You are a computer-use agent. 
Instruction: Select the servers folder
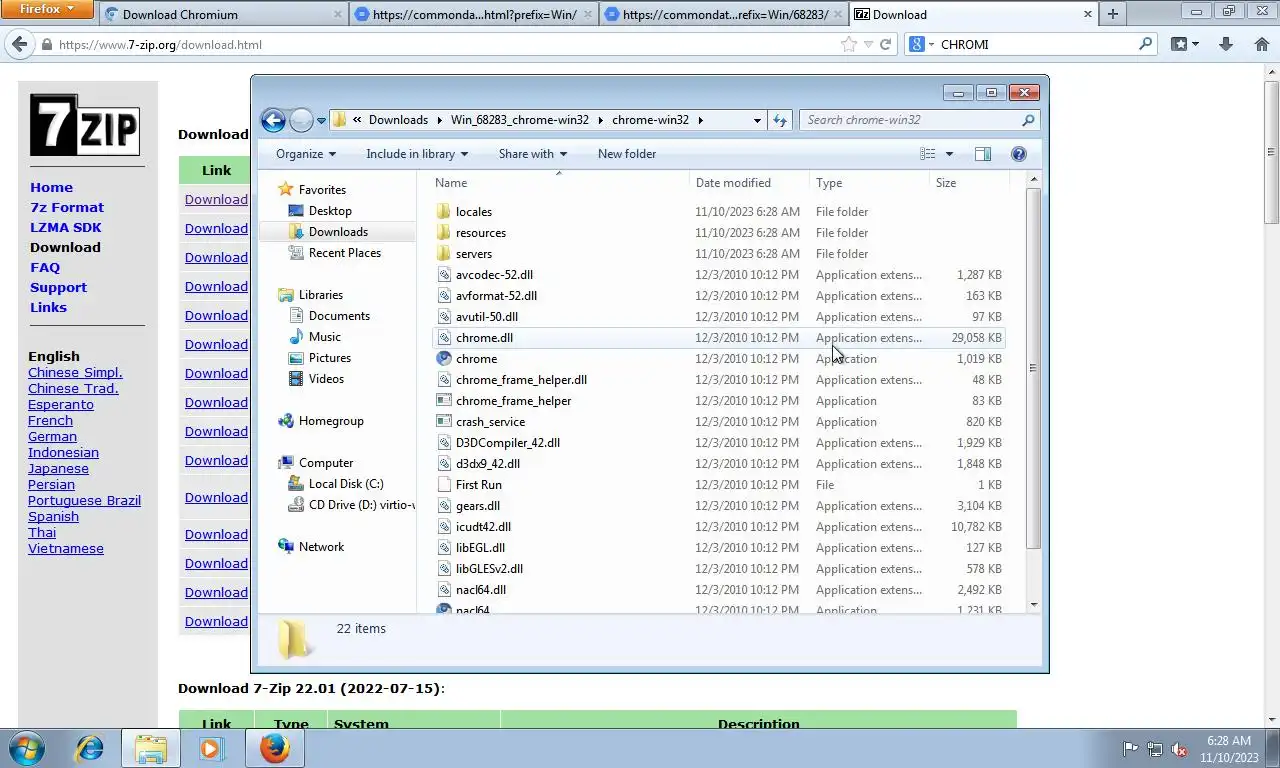473,254
